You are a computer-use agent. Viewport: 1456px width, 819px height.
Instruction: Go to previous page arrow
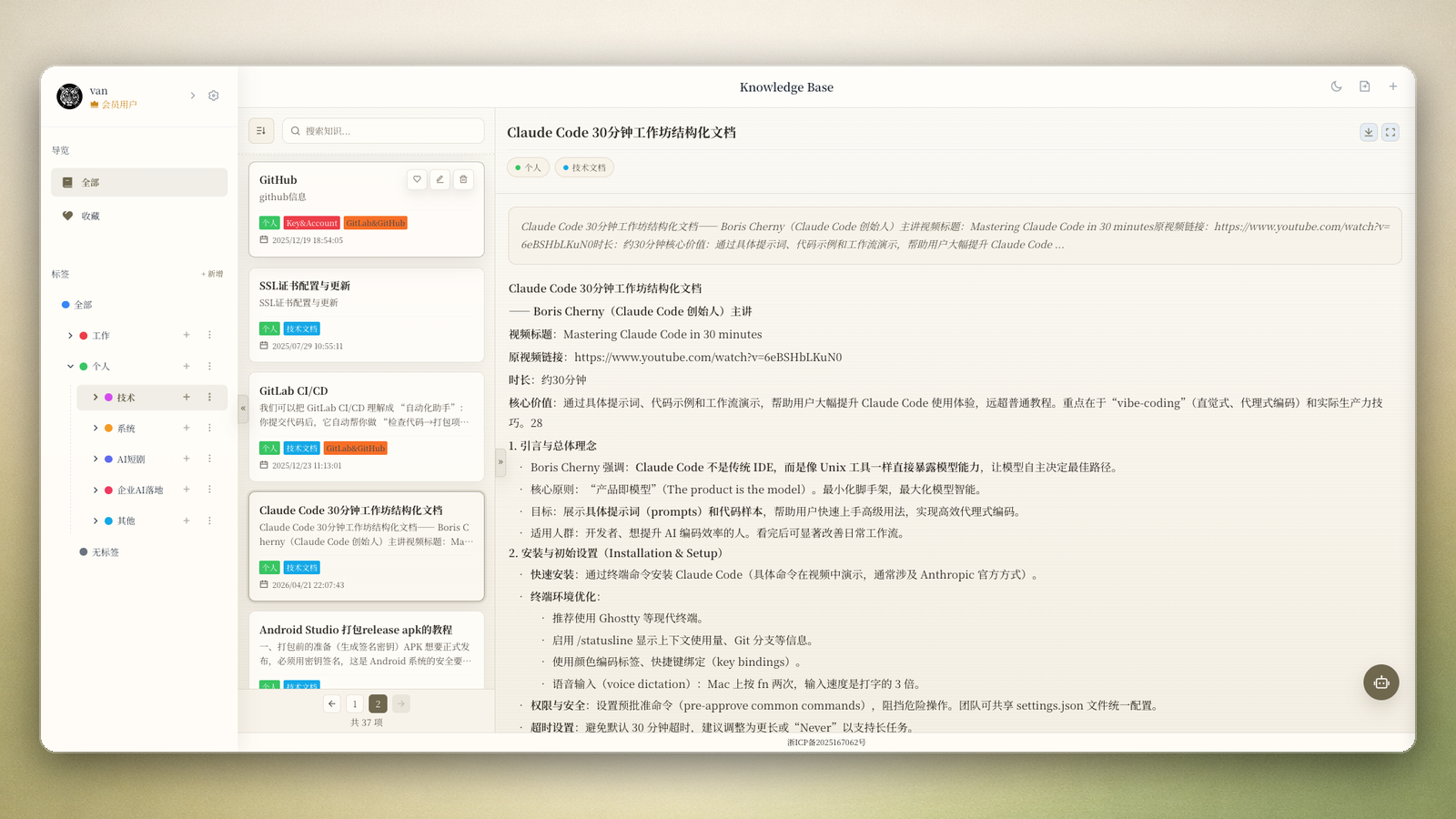(332, 703)
